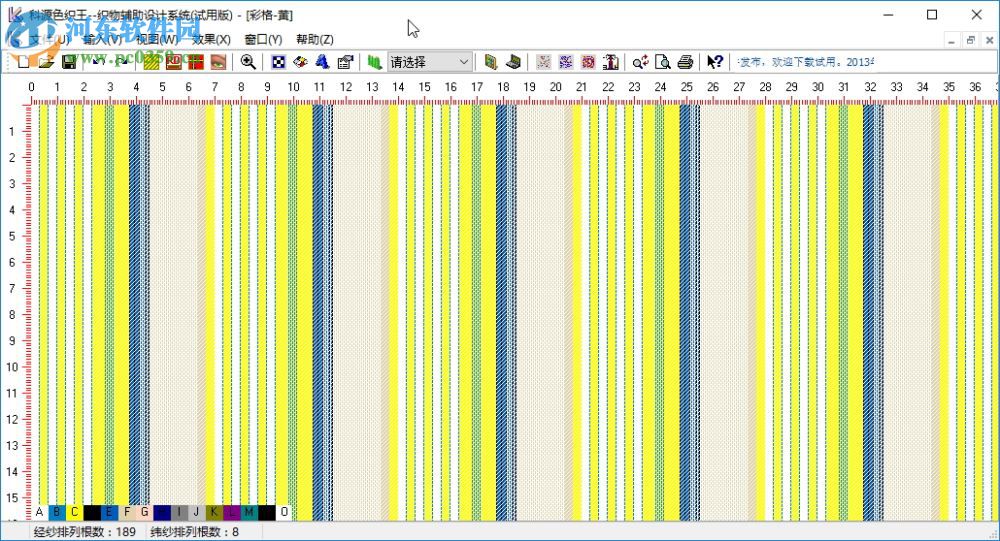This screenshot has width=1000, height=541.
Task: Click the laptop computer toolbar icon
Action: pos(513,62)
